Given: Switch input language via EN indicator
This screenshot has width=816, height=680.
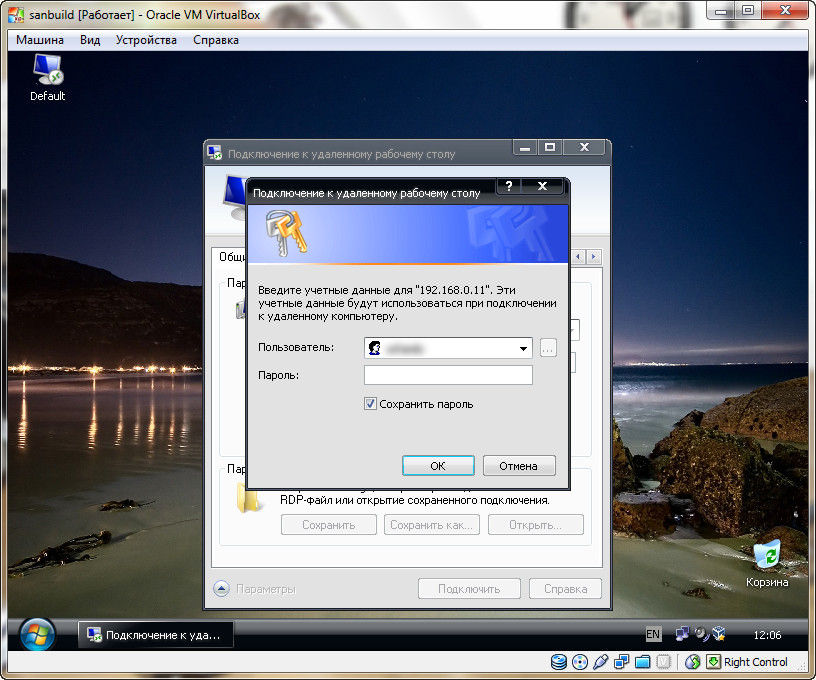Looking at the screenshot, I should [653, 634].
